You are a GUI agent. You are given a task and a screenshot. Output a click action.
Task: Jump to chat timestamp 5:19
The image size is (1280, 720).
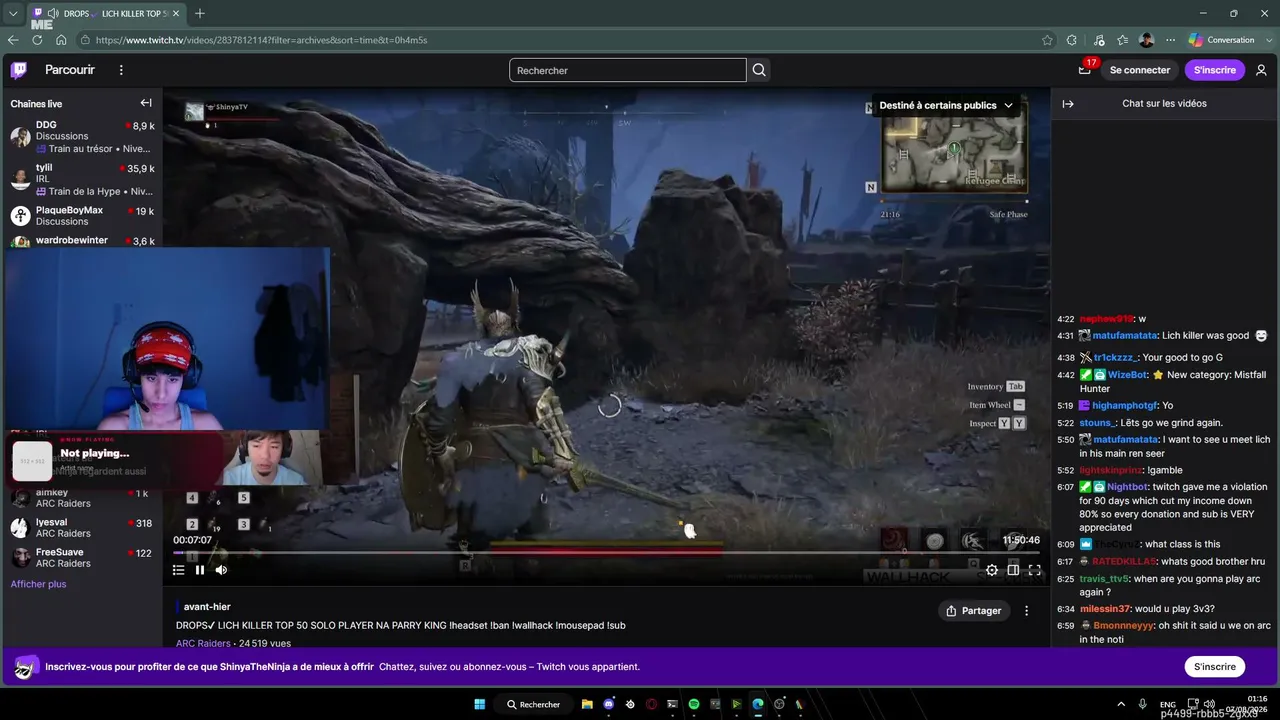coord(1065,406)
